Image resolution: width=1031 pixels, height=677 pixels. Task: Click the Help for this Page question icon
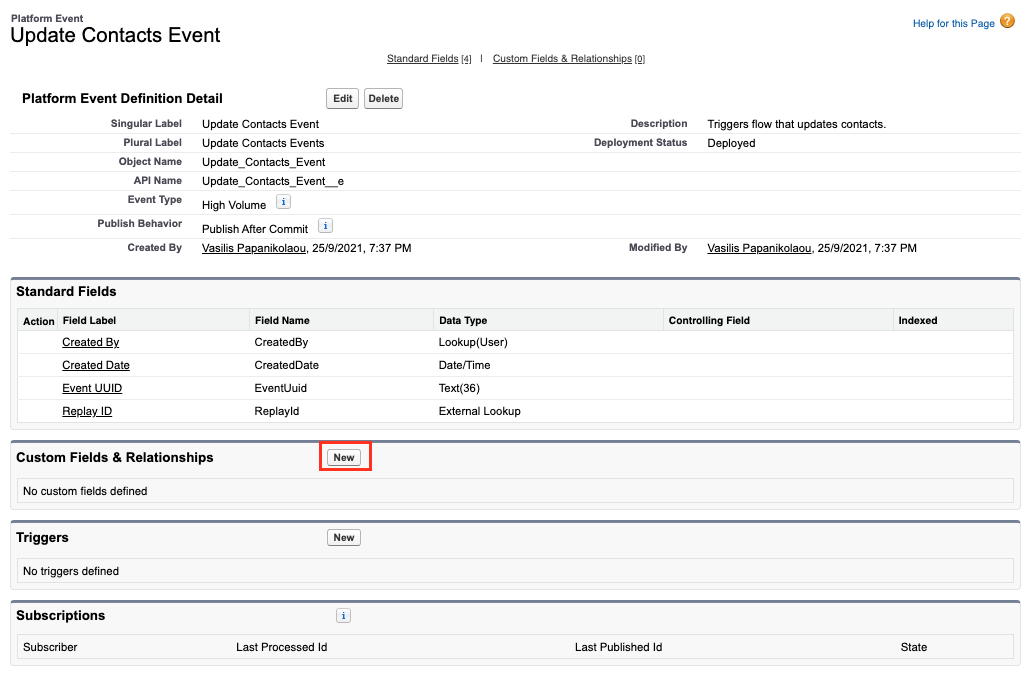[1007, 21]
